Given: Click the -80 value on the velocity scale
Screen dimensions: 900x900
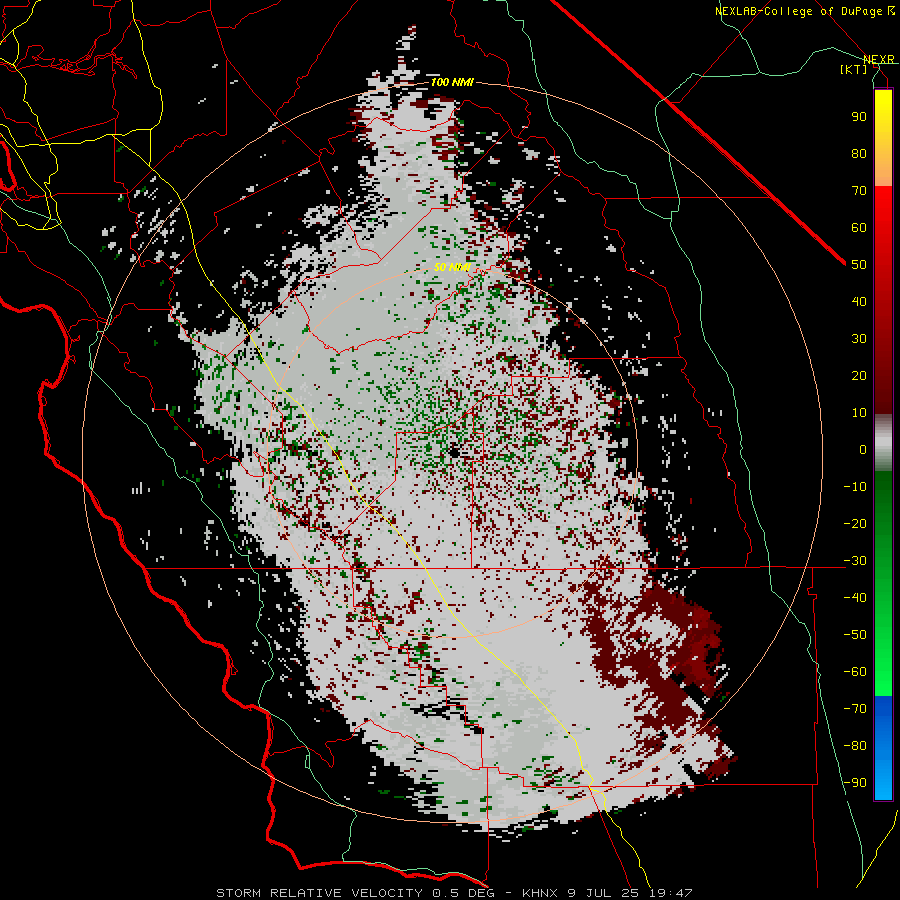Looking at the screenshot, I should 855,746.
